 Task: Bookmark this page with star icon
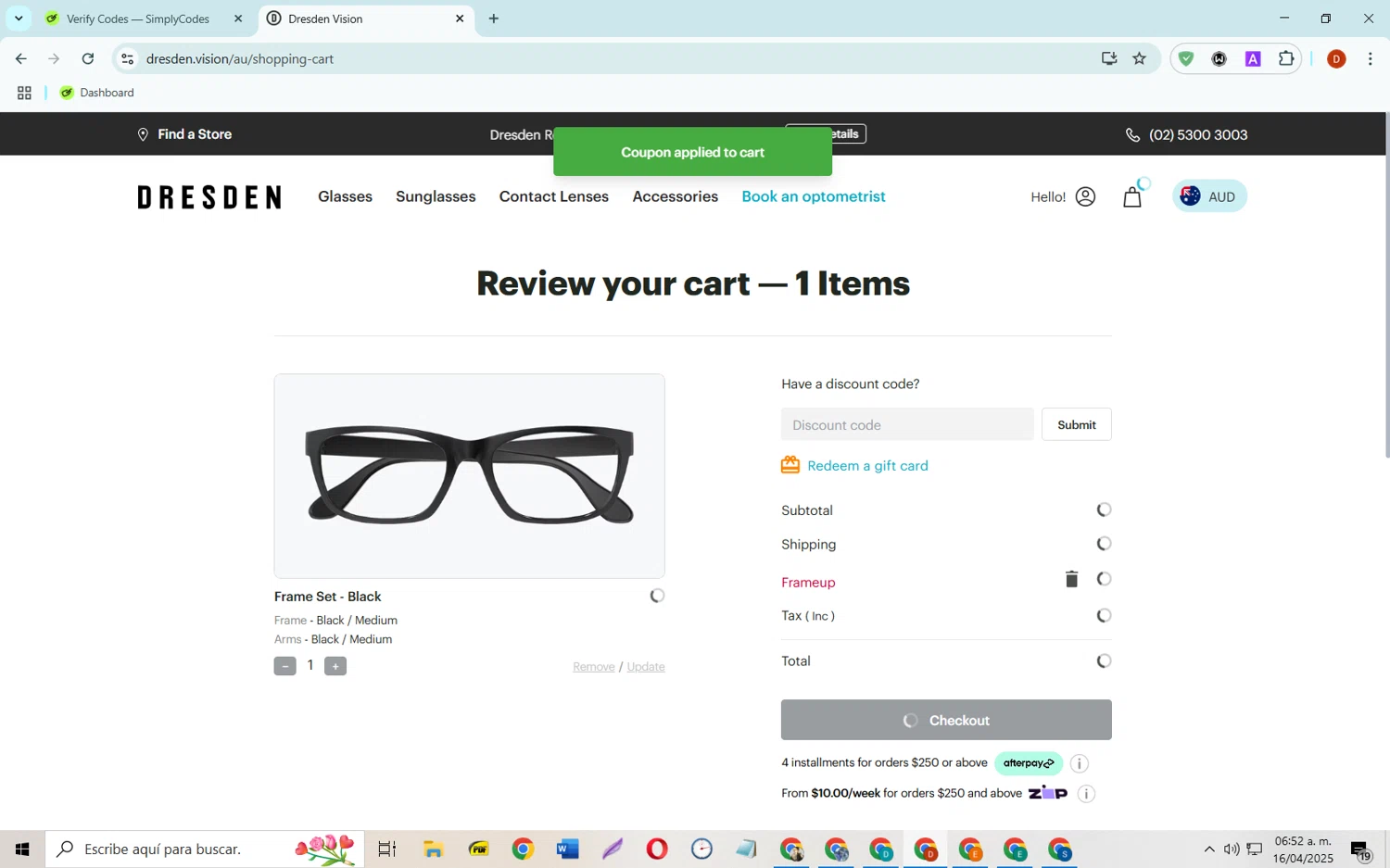[1140, 58]
